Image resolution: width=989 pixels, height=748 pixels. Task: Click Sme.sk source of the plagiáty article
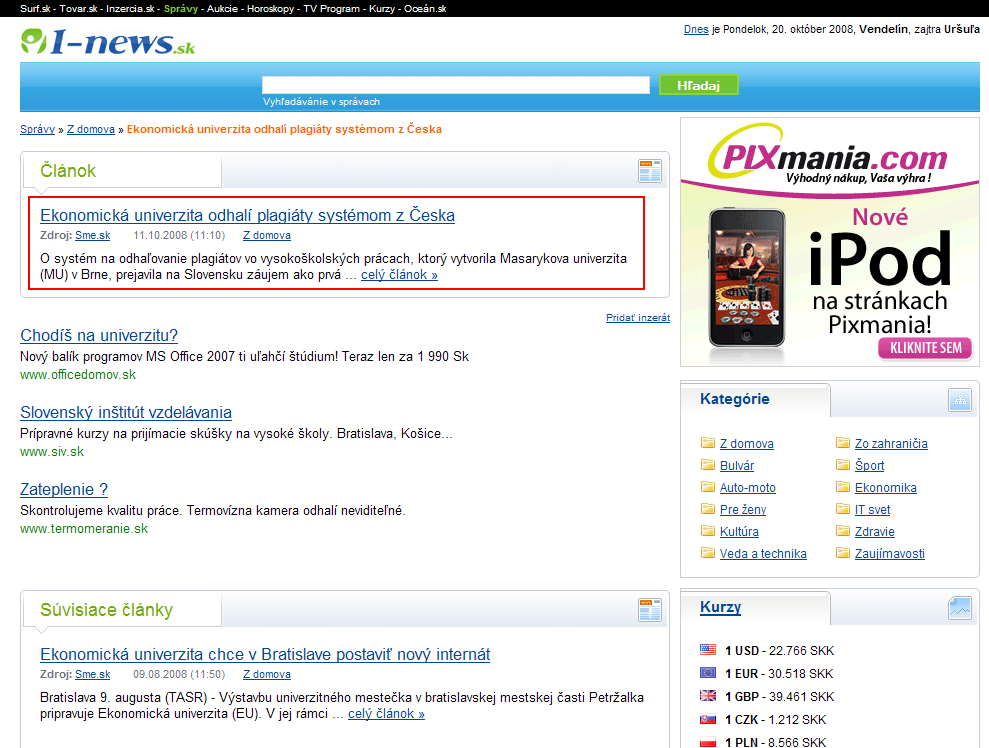coord(93,235)
